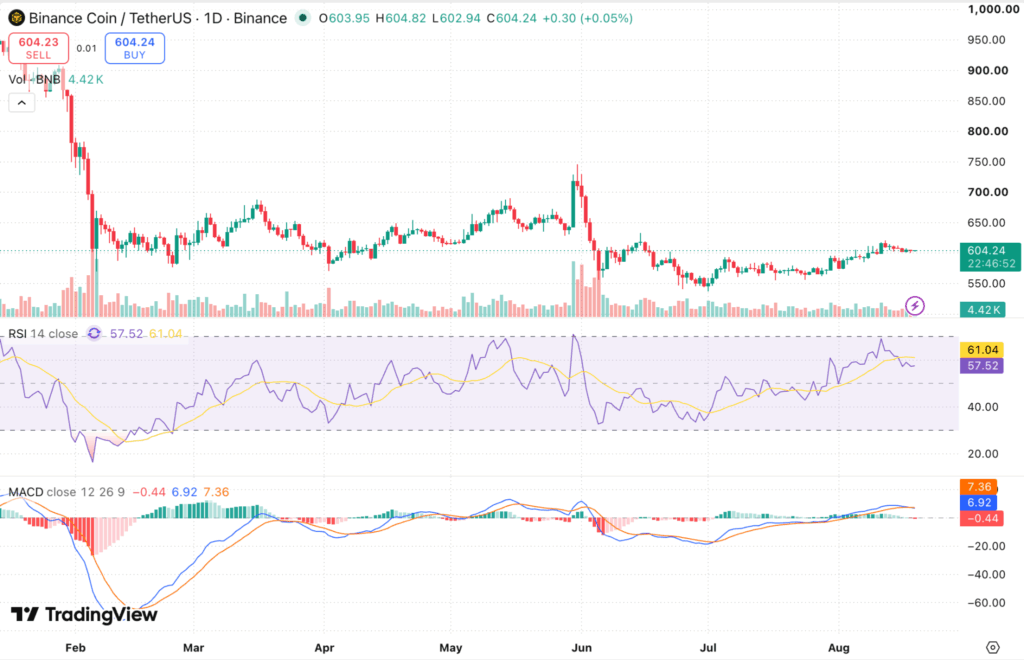Collapse the indicator legend chevron
Viewport: 1024px width, 660px height.
[x=22, y=102]
